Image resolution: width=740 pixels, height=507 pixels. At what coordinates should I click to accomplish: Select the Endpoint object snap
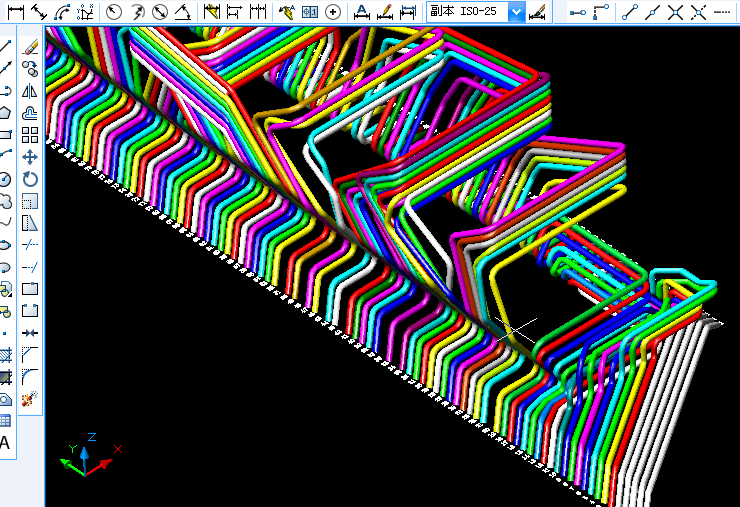click(x=630, y=12)
